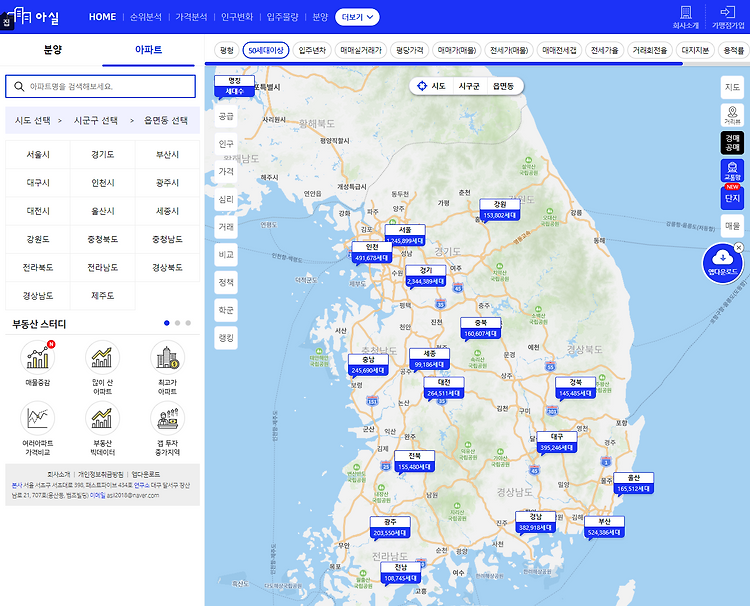The height and width of the screenshot is (606, 750).
Task: Toggle the 단지 map overlay button
Action: pos(733,197)
